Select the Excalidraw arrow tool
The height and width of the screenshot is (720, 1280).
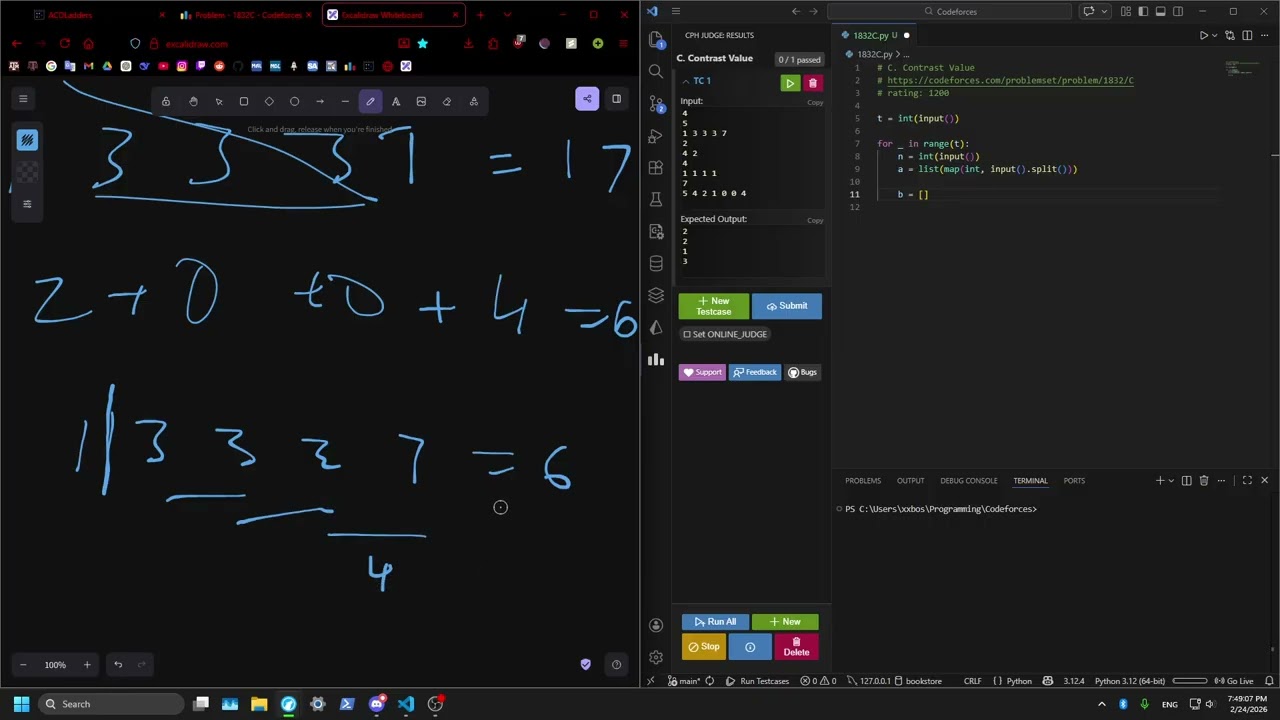(x=320, y=101)
